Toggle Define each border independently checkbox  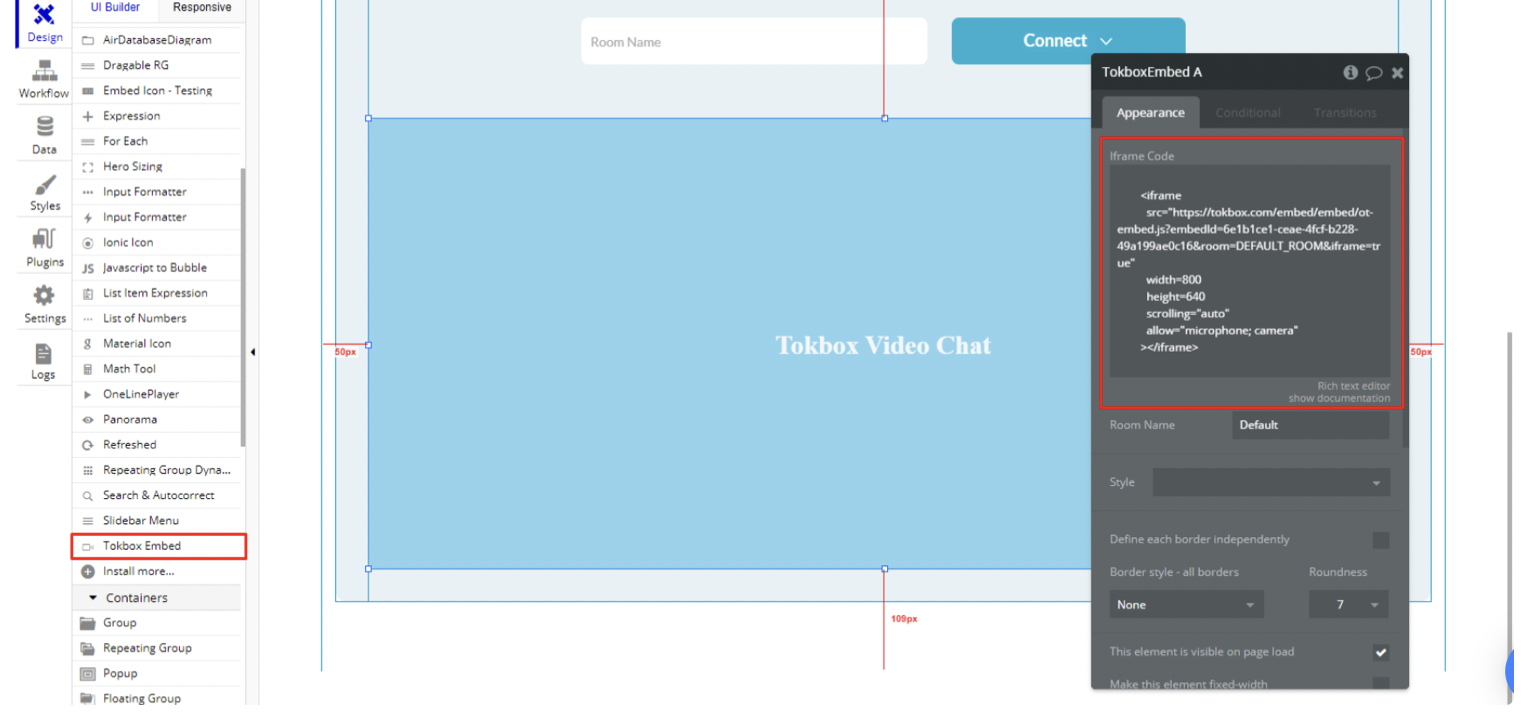coord(1381,540)
